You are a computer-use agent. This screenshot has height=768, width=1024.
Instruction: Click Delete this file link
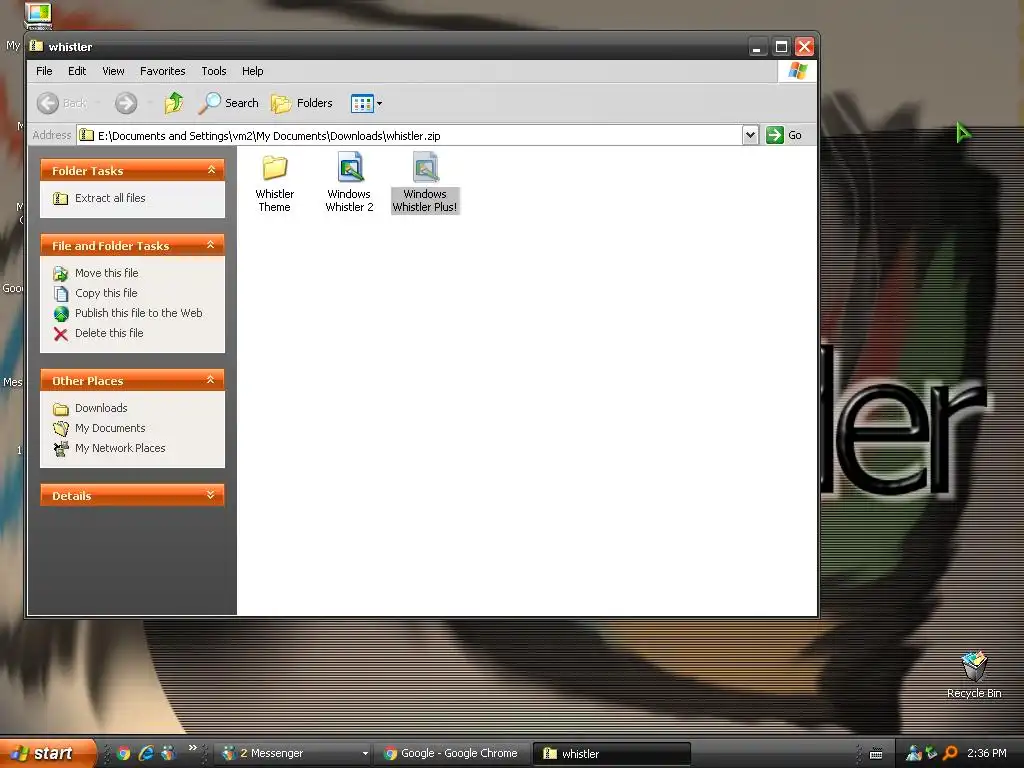coord(109,333)
